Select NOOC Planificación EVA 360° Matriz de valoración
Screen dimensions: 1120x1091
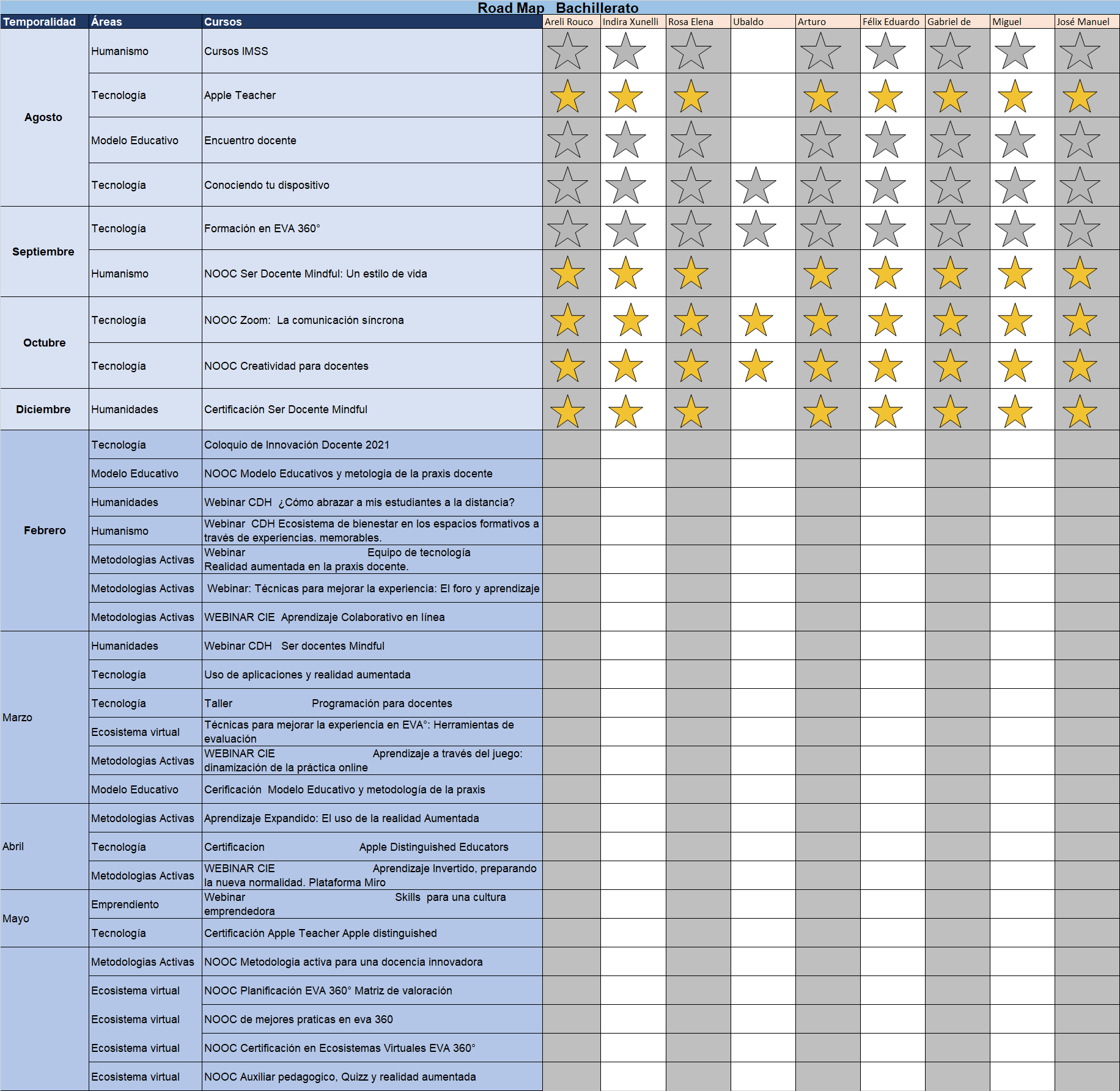pyautogui.click(x=372, y=991)
